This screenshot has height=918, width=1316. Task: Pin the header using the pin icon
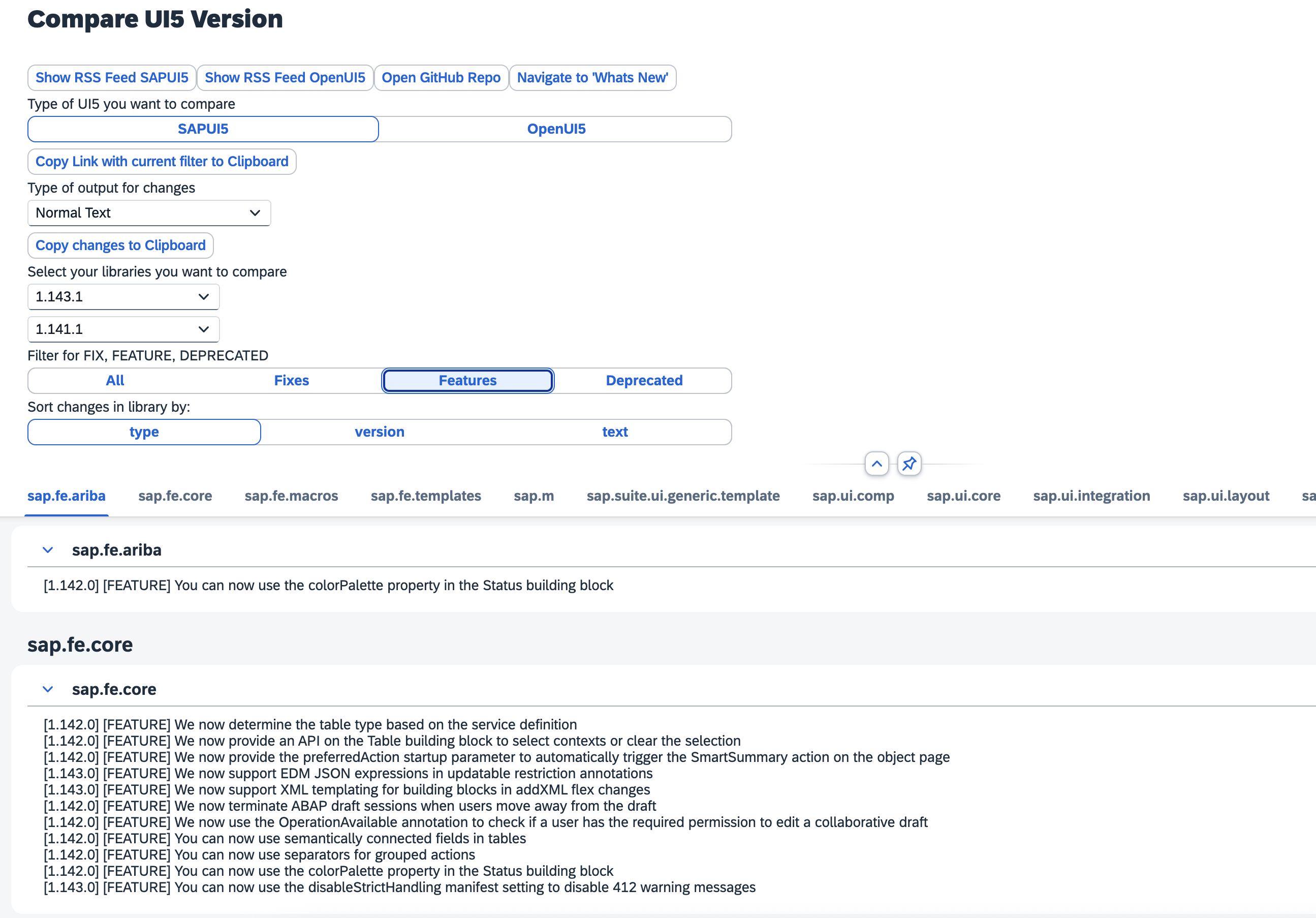point(909,463)
